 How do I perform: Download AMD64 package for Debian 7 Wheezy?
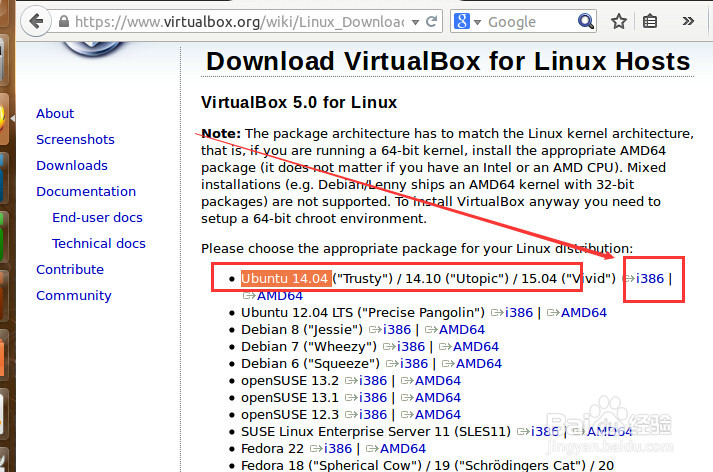pos(476,346)
